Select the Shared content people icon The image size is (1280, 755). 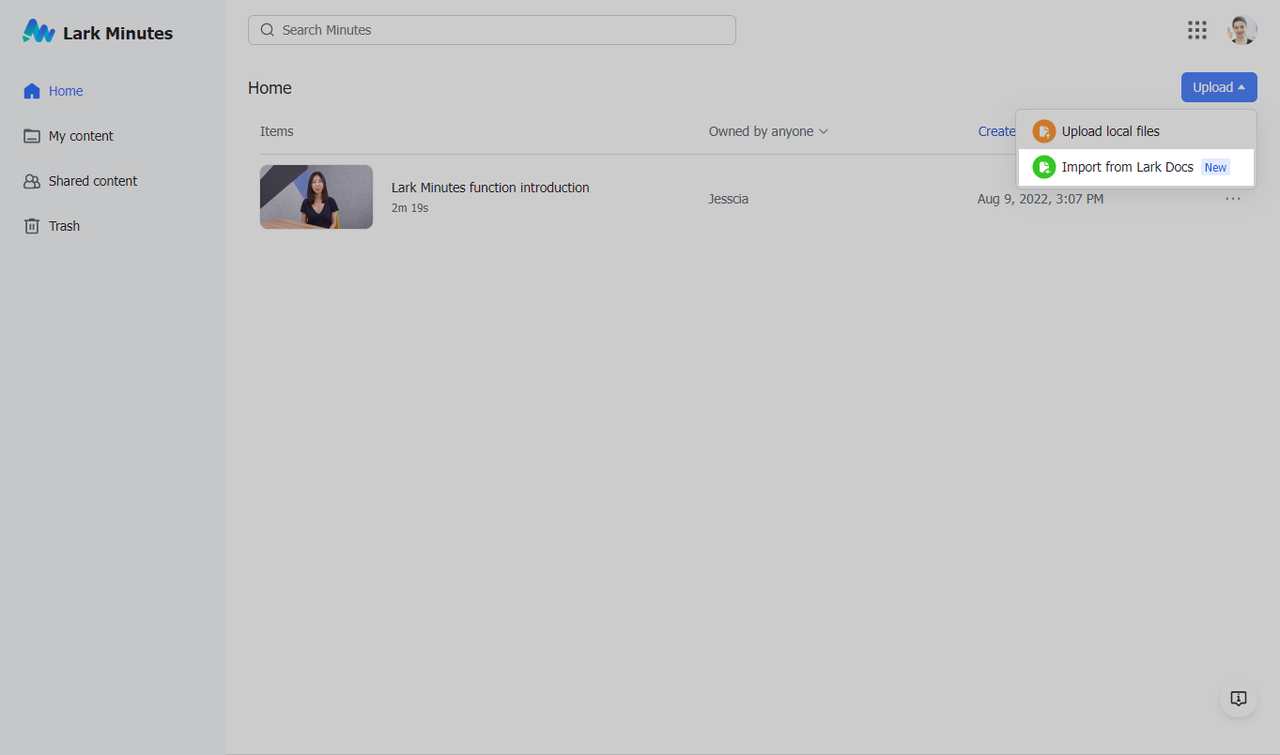[x=32, y=181]
